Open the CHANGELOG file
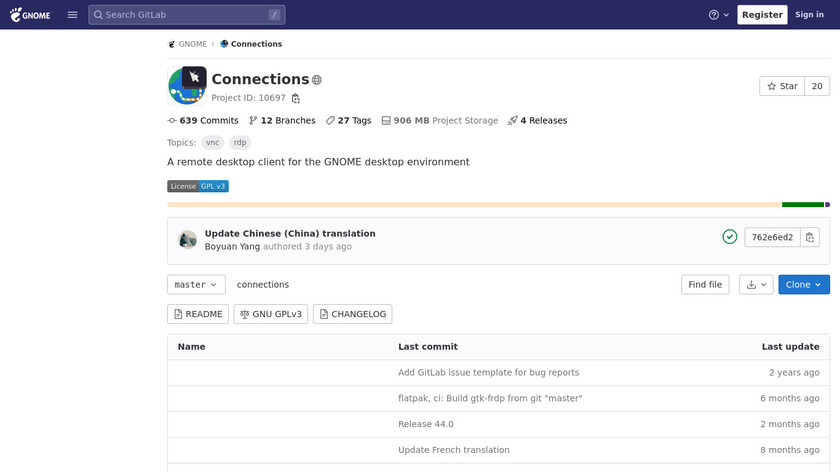 click(x=352, y=314)
